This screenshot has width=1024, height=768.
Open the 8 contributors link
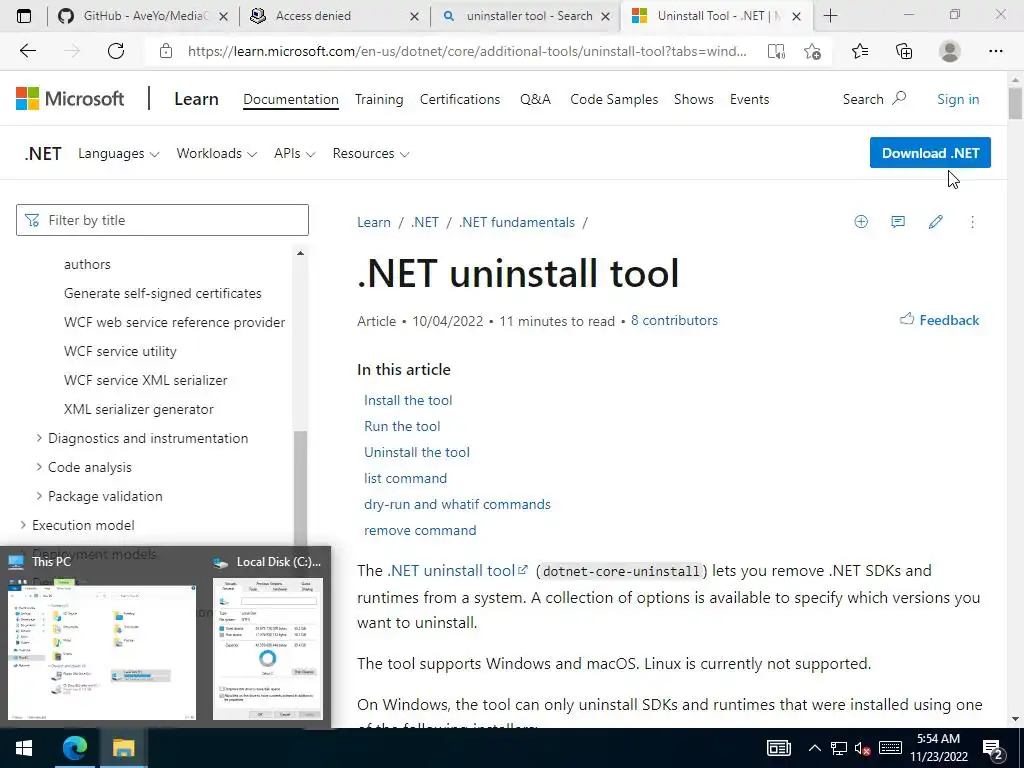(x=674, y=321)
